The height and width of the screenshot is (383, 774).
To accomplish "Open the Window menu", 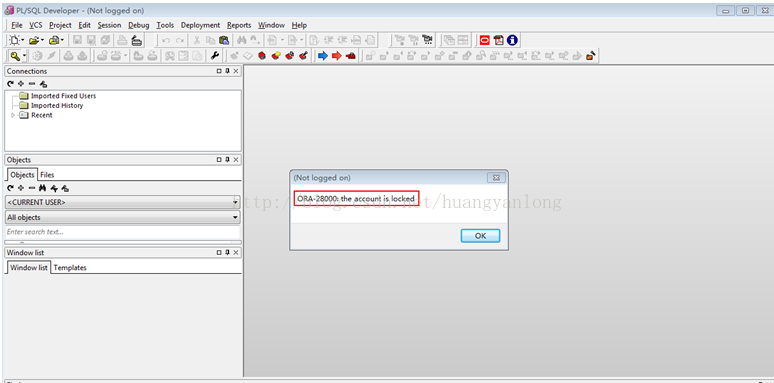I will [x=271, y=25].
